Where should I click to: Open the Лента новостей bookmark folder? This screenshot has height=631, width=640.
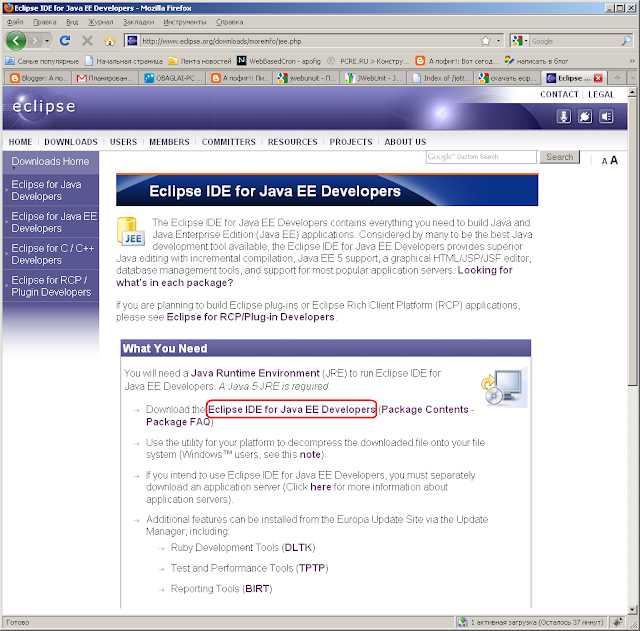tap(200, 61)
